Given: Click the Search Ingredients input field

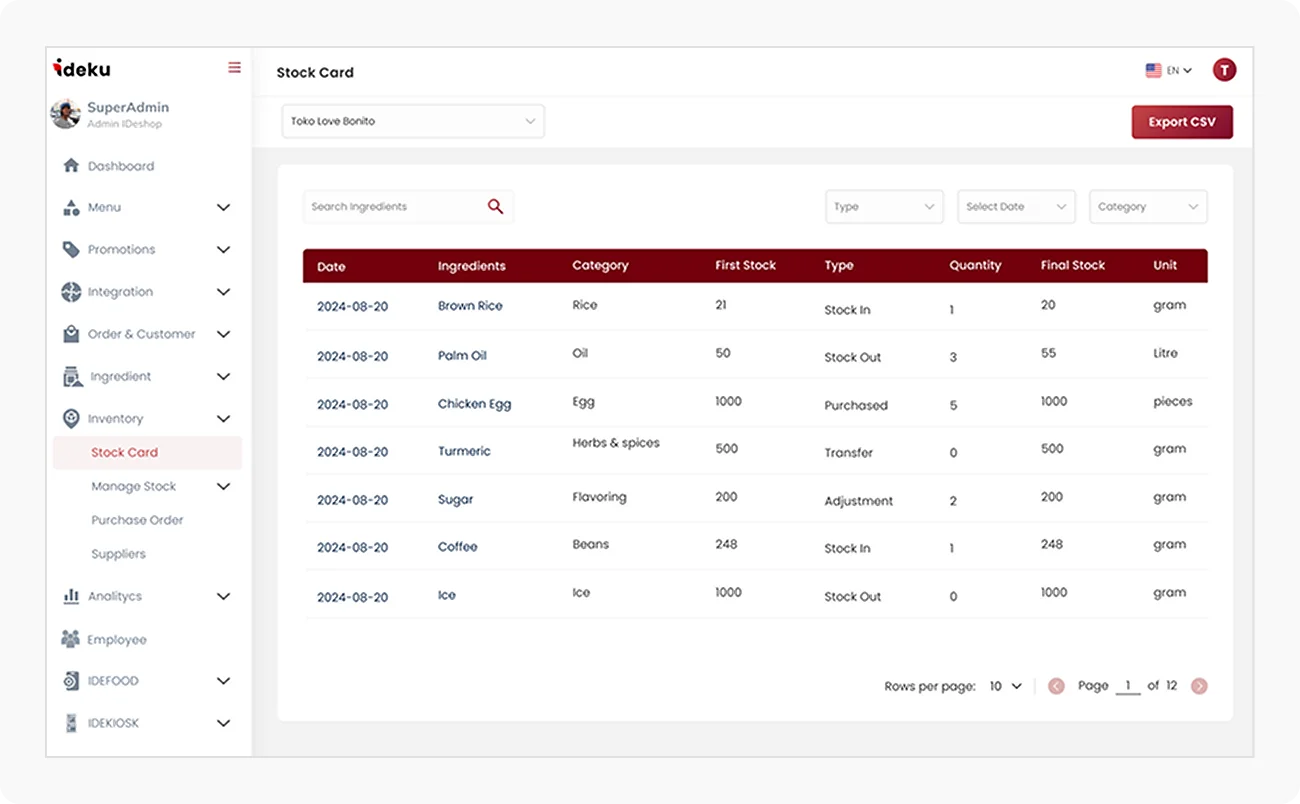Looking at the screenshot, I should (408, 207).
